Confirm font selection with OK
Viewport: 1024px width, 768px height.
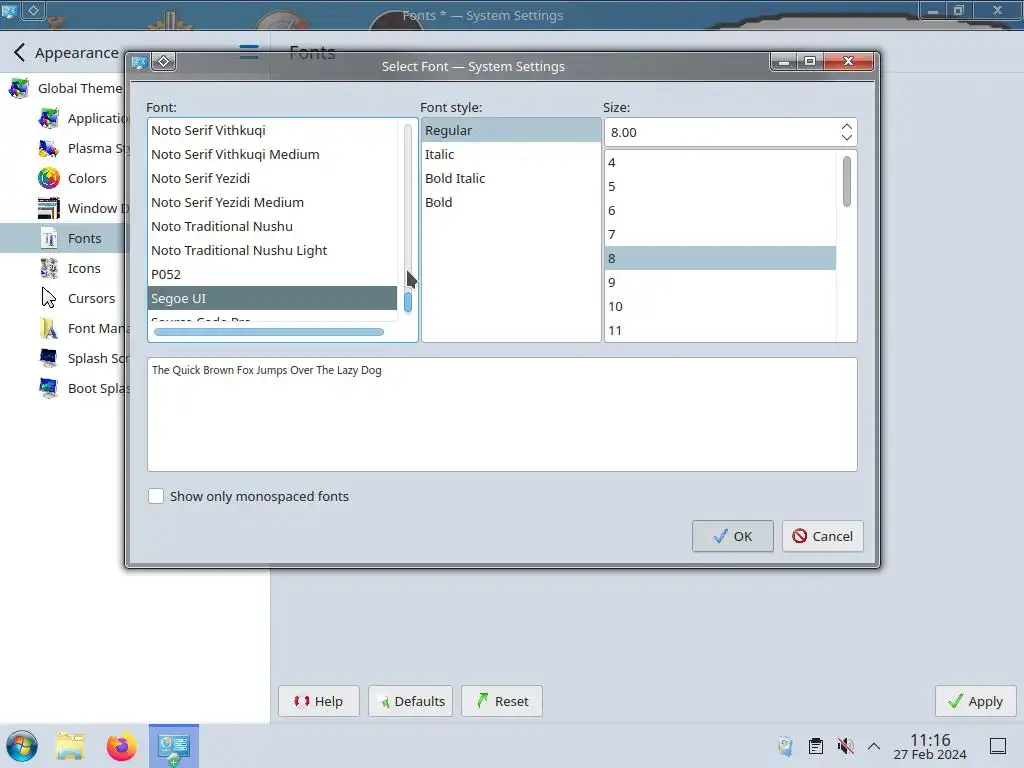(x=733, y=536)
